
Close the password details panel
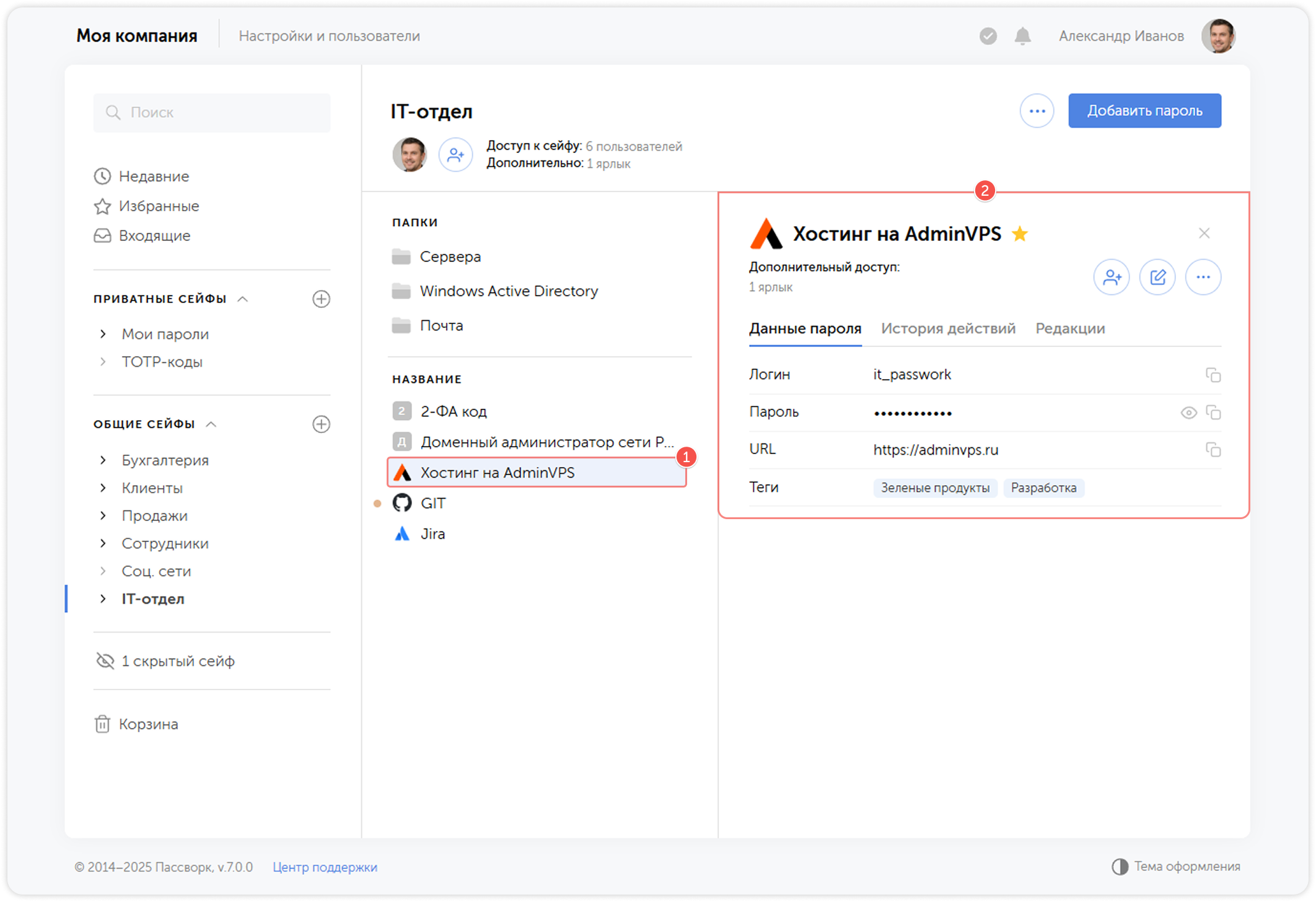tap(1204, 234)
